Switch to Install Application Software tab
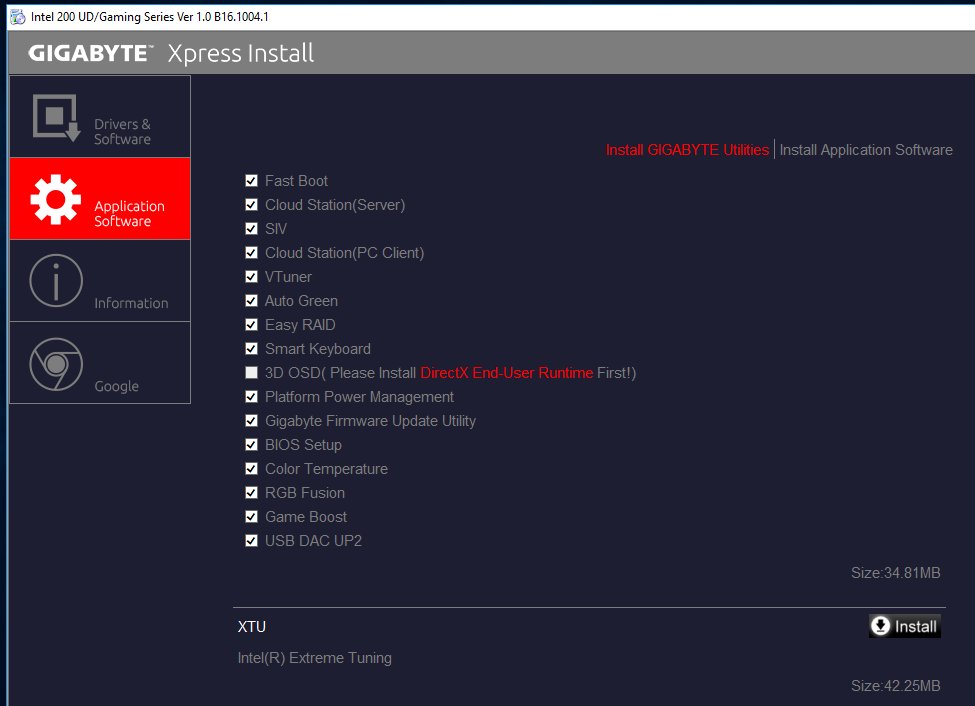Viewport: 975px width, 706px height. [x=866, y=150]
